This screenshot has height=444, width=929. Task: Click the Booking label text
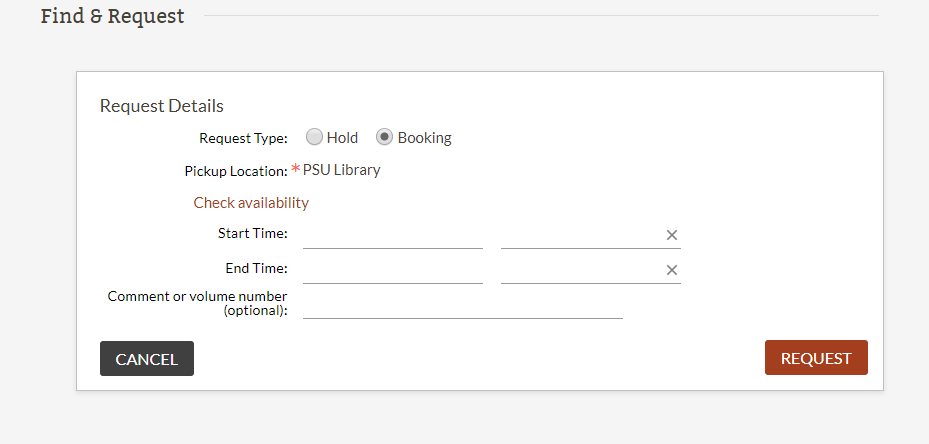(424, 138)
